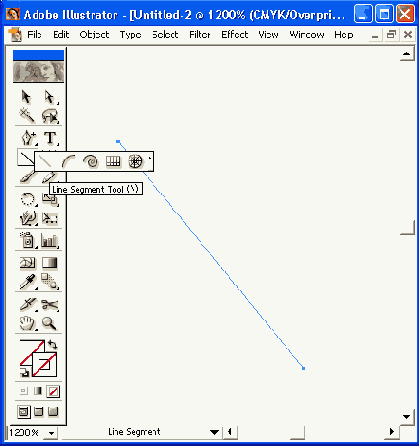The width and height of the screenshot is (419, 446).
Task: Select the Eyedropper tool
Action: (x=28, y=282)
